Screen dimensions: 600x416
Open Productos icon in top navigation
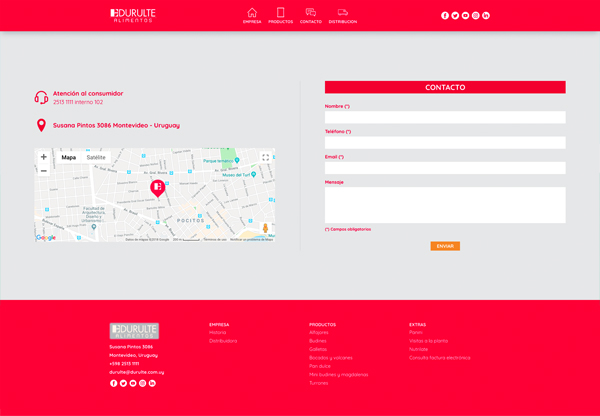pos(281,14)
